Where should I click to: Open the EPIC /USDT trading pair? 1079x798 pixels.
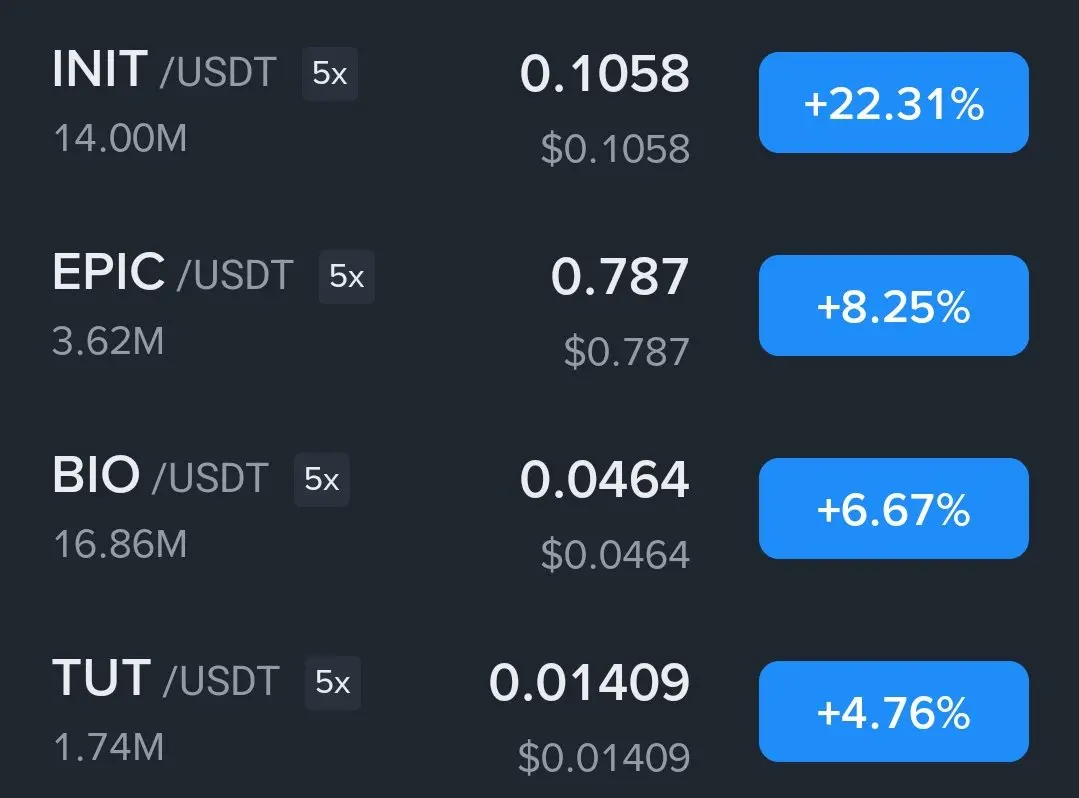(173, 273)
